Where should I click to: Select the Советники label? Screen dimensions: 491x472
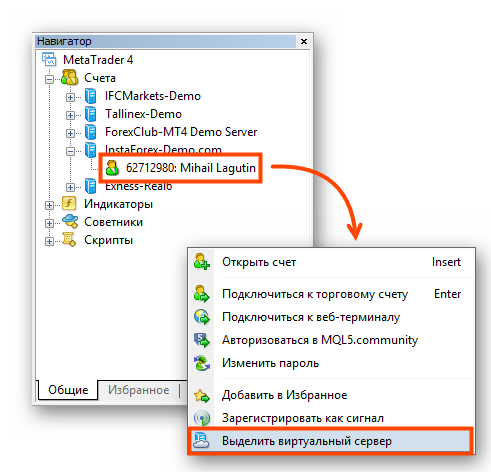tap(113, 222)
